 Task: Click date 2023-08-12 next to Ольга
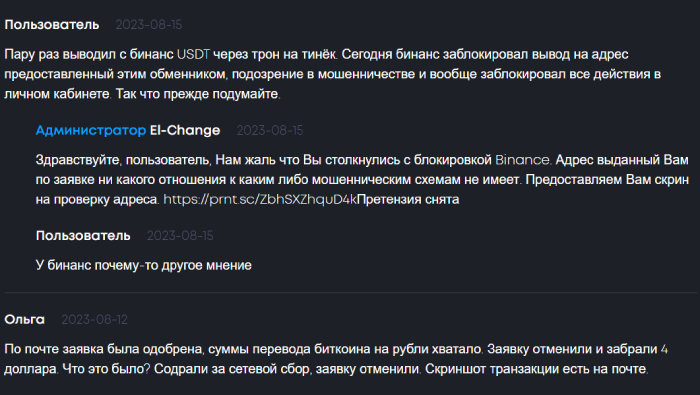click(94, 320)
